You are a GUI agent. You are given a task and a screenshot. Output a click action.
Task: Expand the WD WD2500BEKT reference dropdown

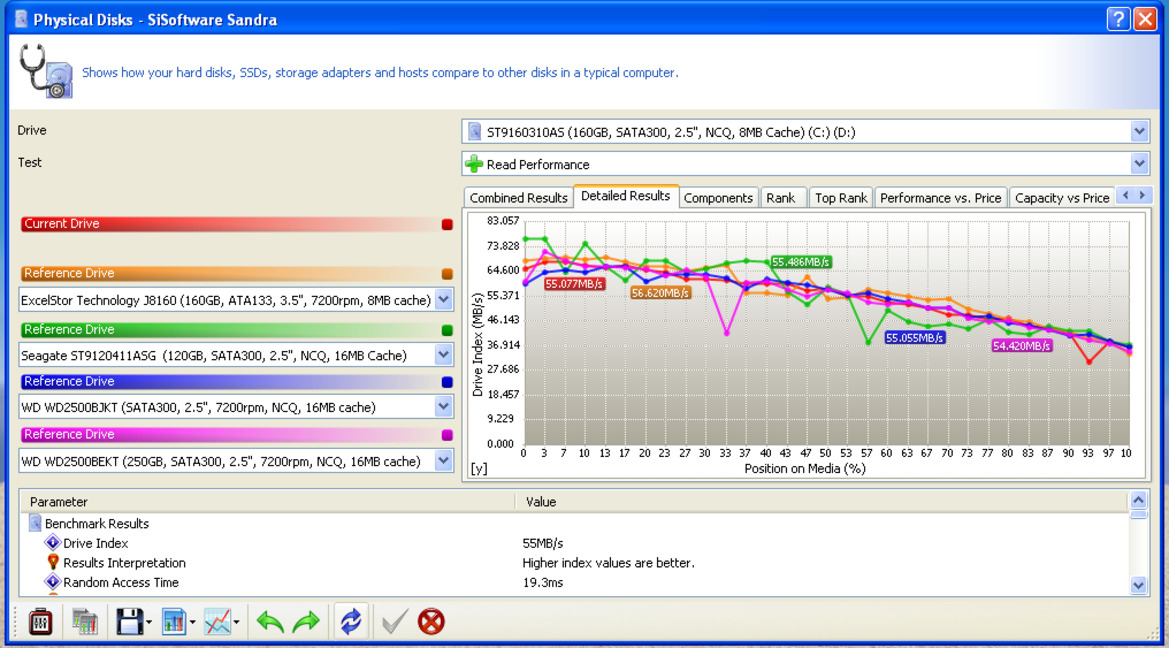(x=444, y=461)
